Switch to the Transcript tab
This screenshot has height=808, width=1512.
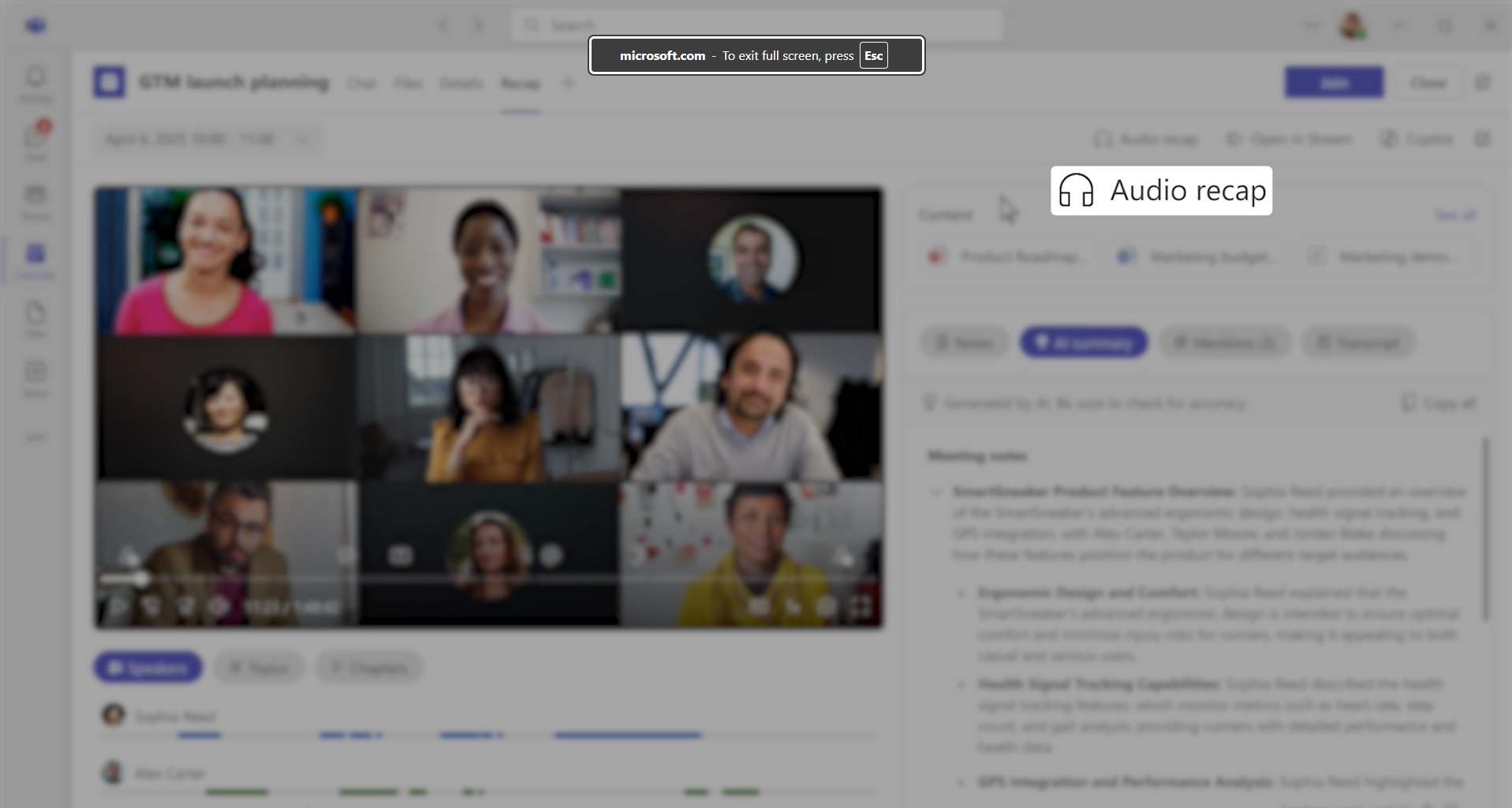[1358, 342]
